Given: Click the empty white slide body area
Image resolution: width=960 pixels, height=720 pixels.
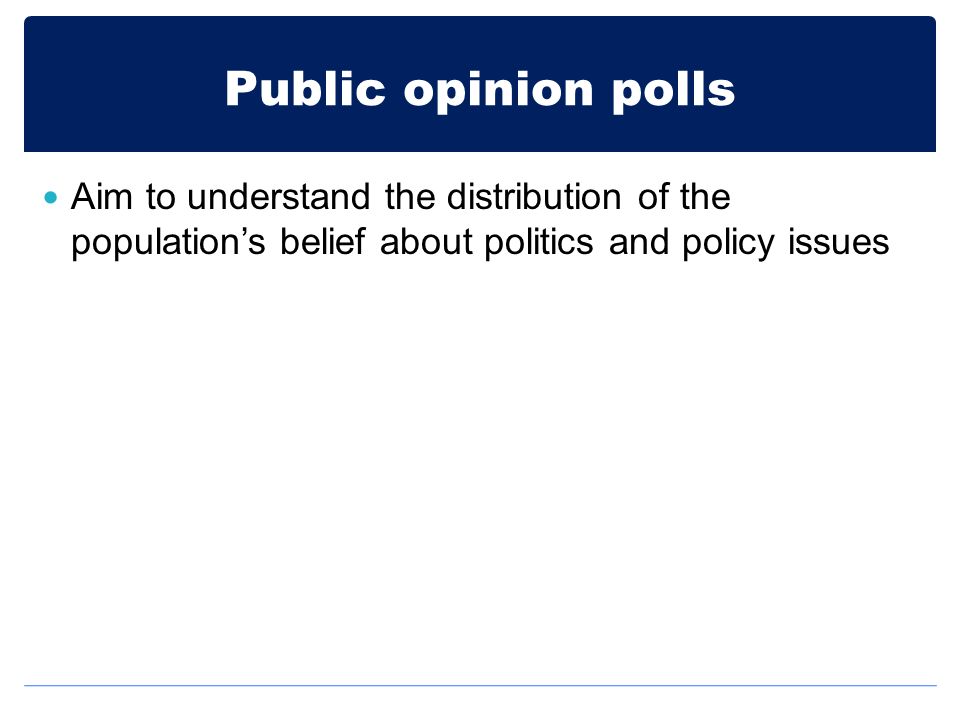Looking at the screenshot, I should pyautogui.click(x=480, y=465).
